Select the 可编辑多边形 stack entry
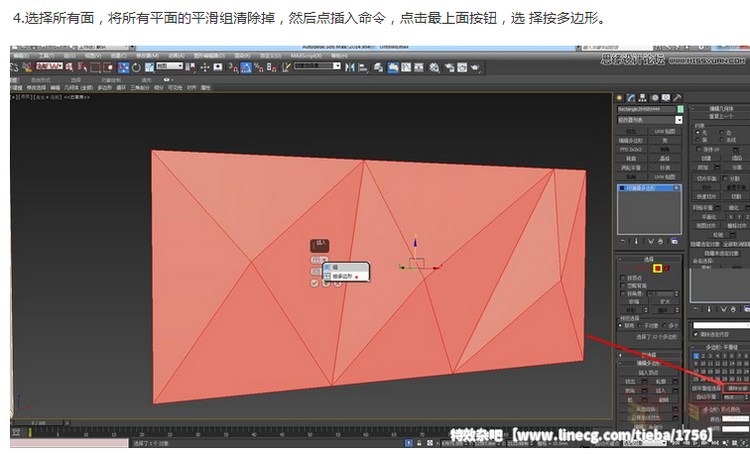The height and width of the screenshot is (454, 750). tap(649, 188)
